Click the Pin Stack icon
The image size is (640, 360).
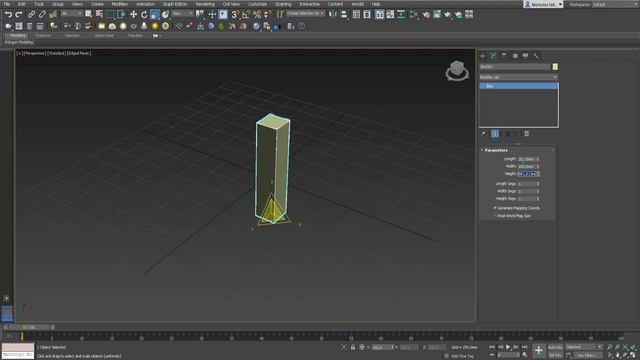pyautogui.click(x=484, y=133)
